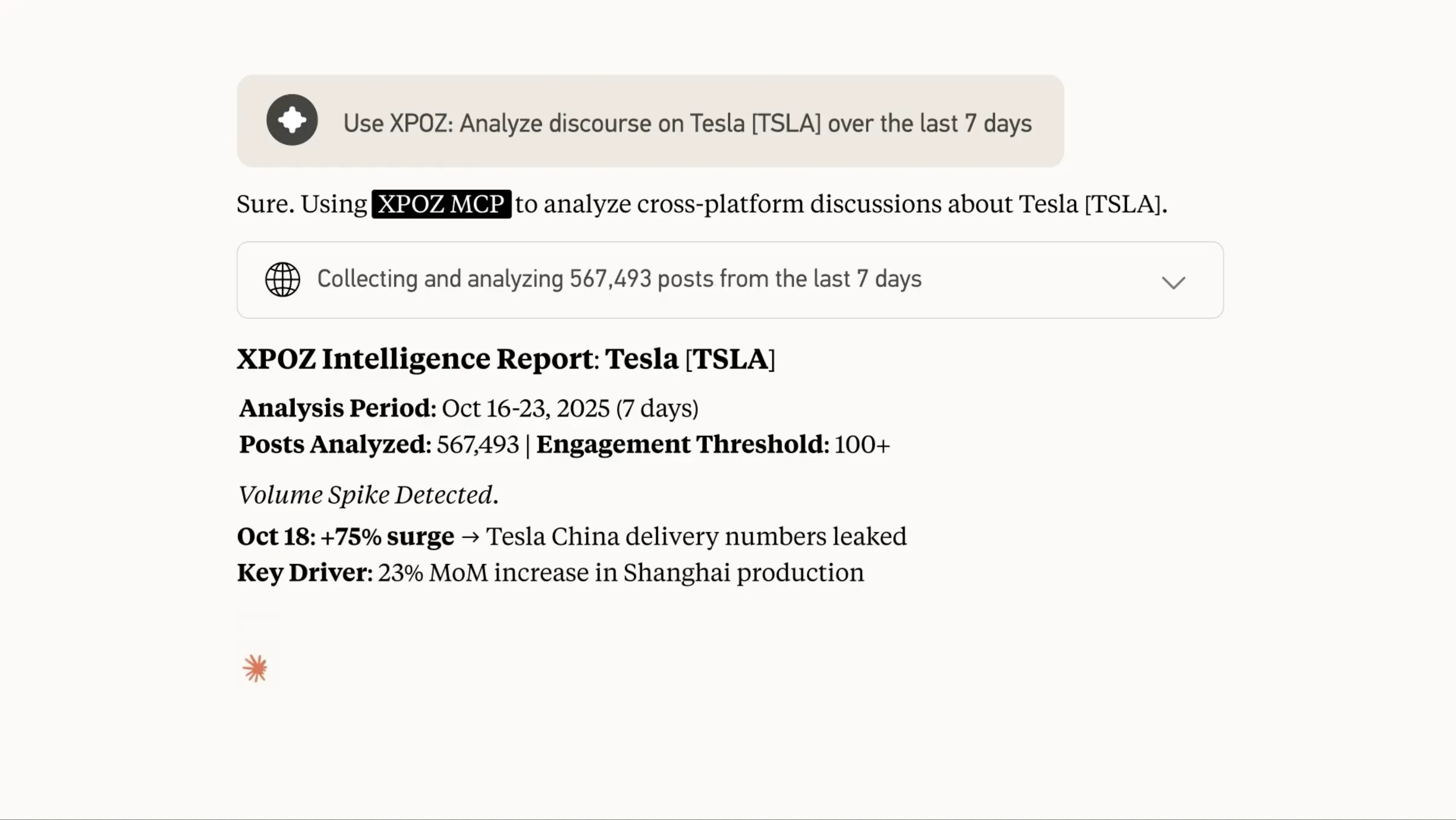Click the user prompt message about Tesla discourse
Image resolution: width=1456 pixels, height=820 pixels.
651,121
